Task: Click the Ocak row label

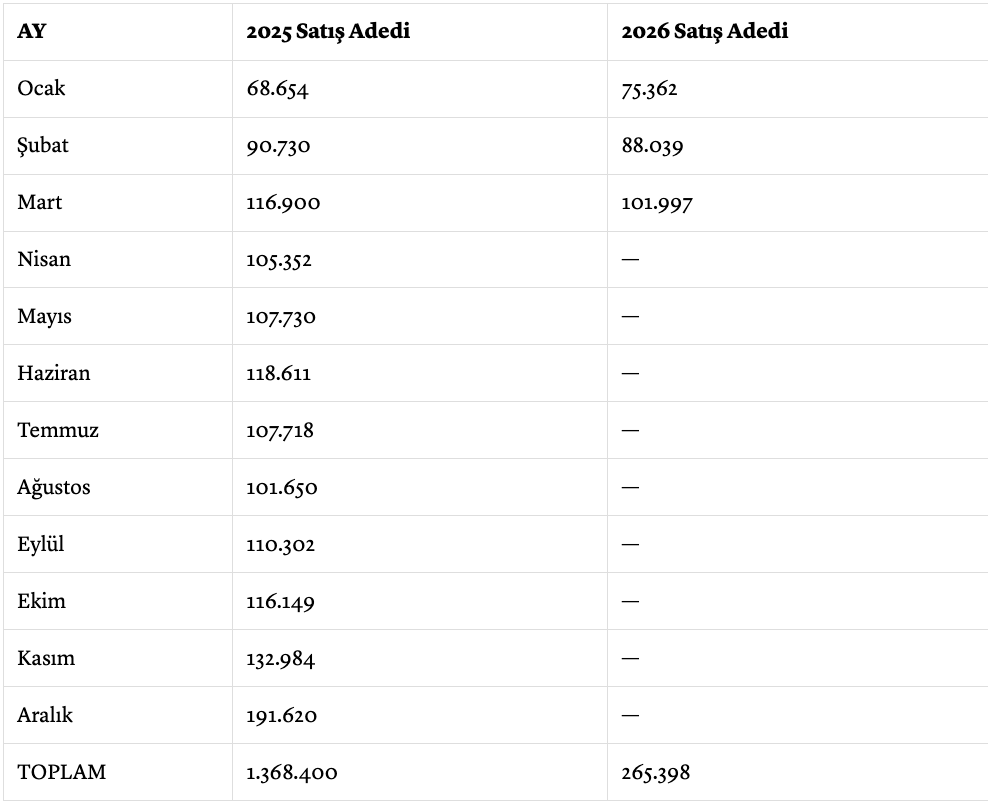Action: pyautogui.click(x=41, y=88)
